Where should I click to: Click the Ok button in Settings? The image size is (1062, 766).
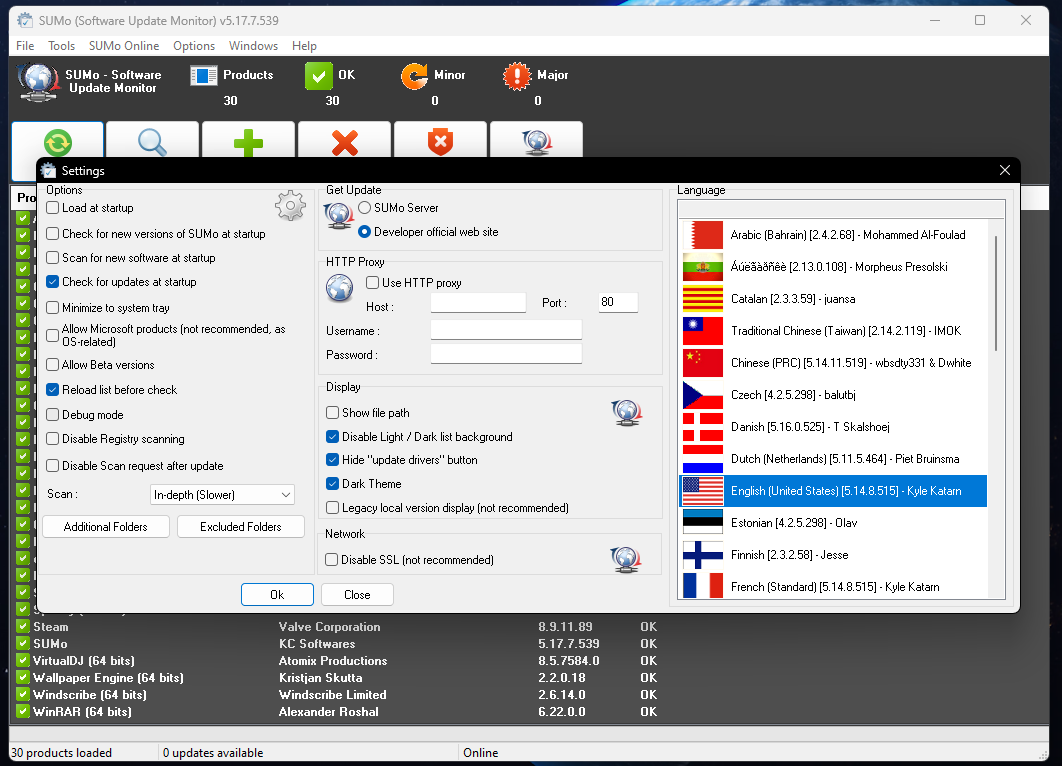(277, 595)
